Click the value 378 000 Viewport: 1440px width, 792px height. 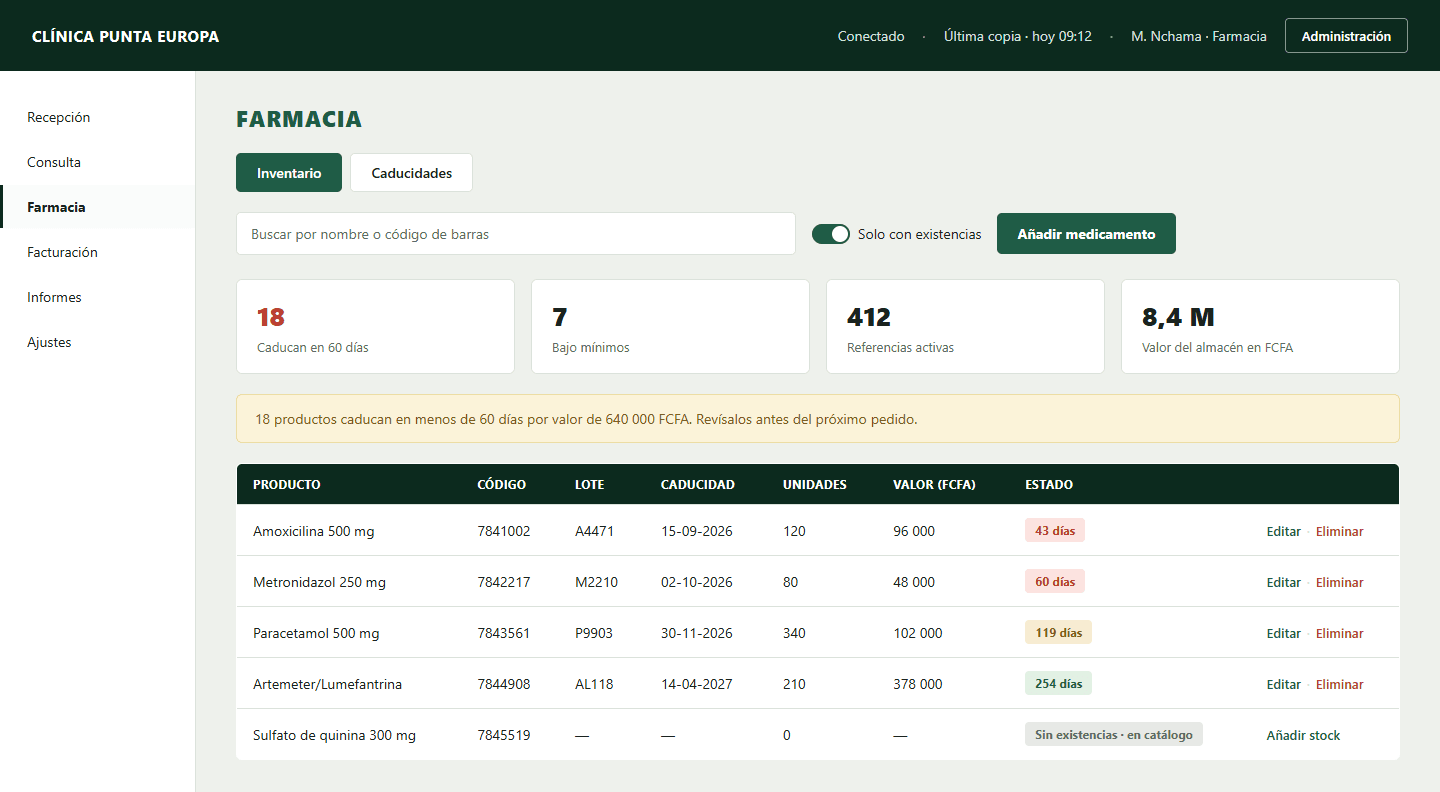point(917,684)
